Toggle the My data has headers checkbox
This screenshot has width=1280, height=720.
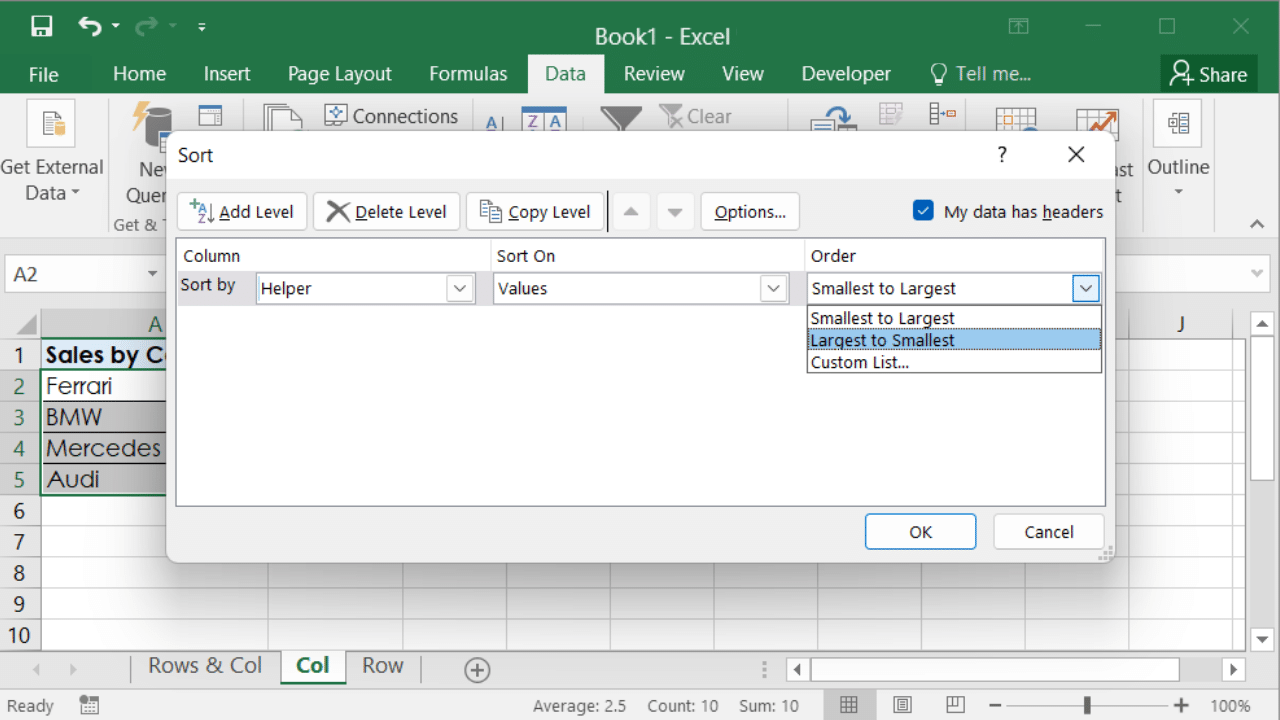[923, 211]
